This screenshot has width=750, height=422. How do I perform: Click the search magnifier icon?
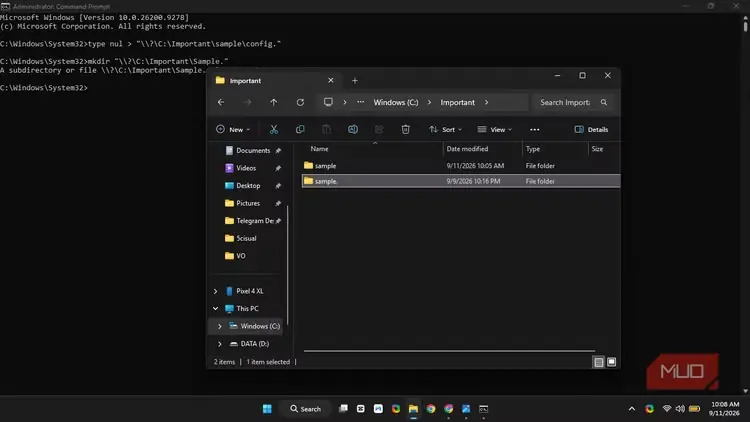[604, 102]
